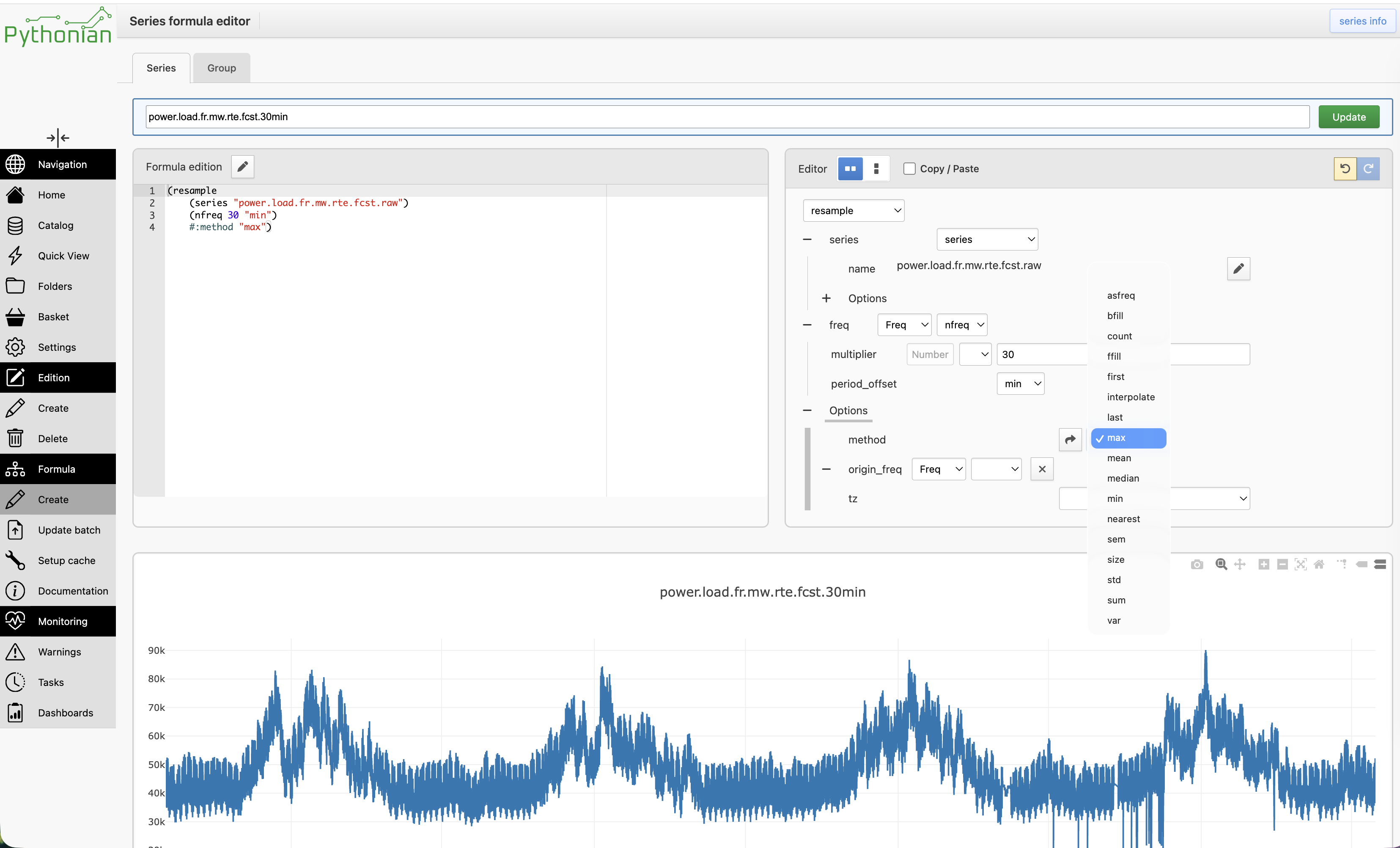Open Formula Create page
This screenshot has width=1400, height=848.
coord(58,500)
